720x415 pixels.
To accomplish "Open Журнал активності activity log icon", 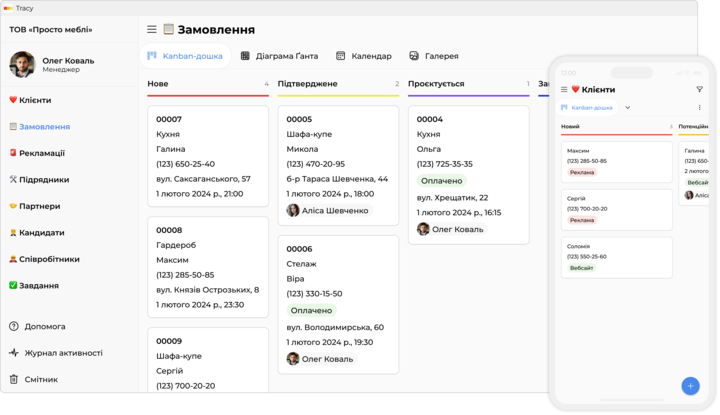I will click(x=14, y=353).
